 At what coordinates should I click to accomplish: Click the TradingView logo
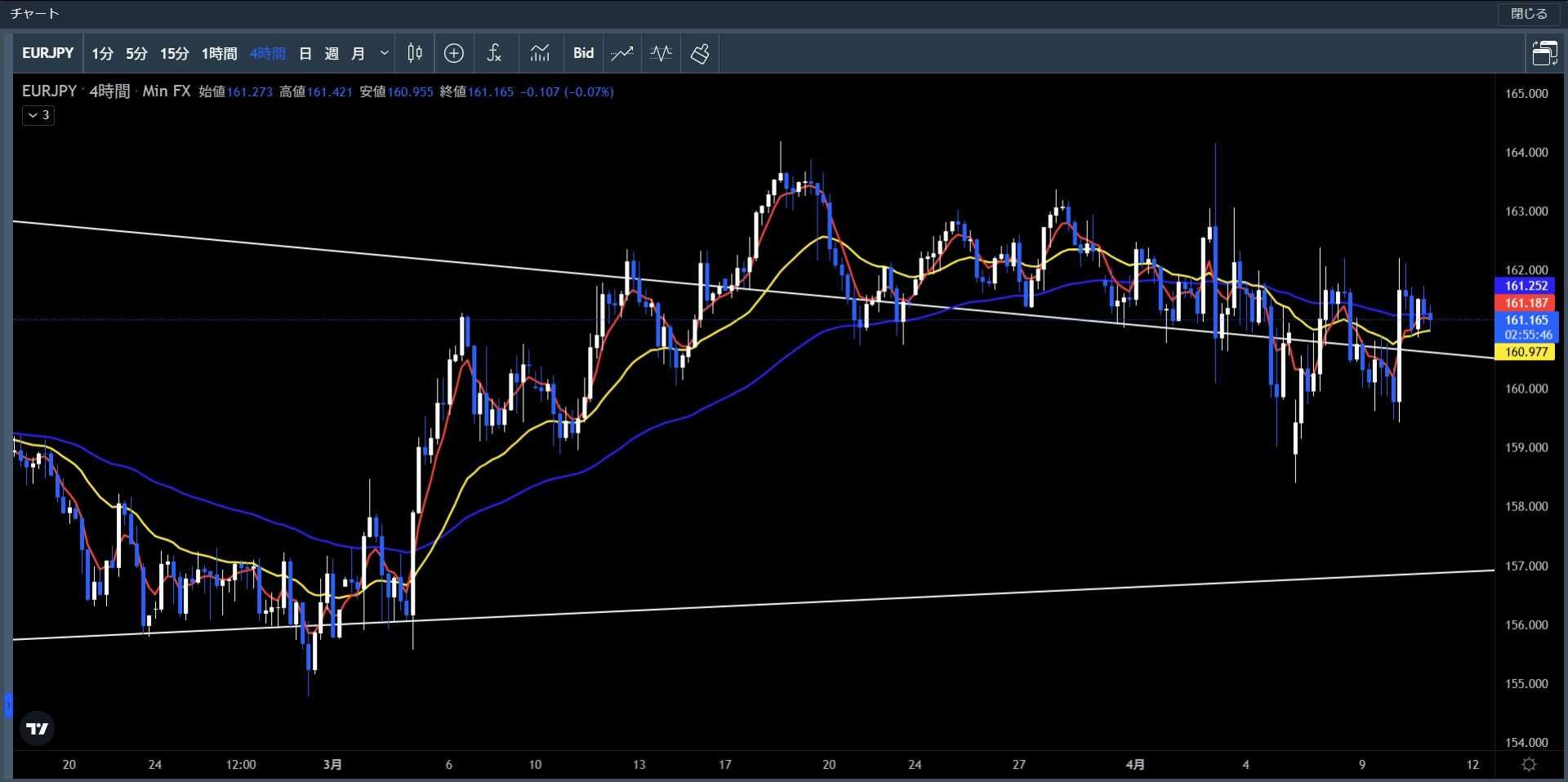[x=37, y=728]
